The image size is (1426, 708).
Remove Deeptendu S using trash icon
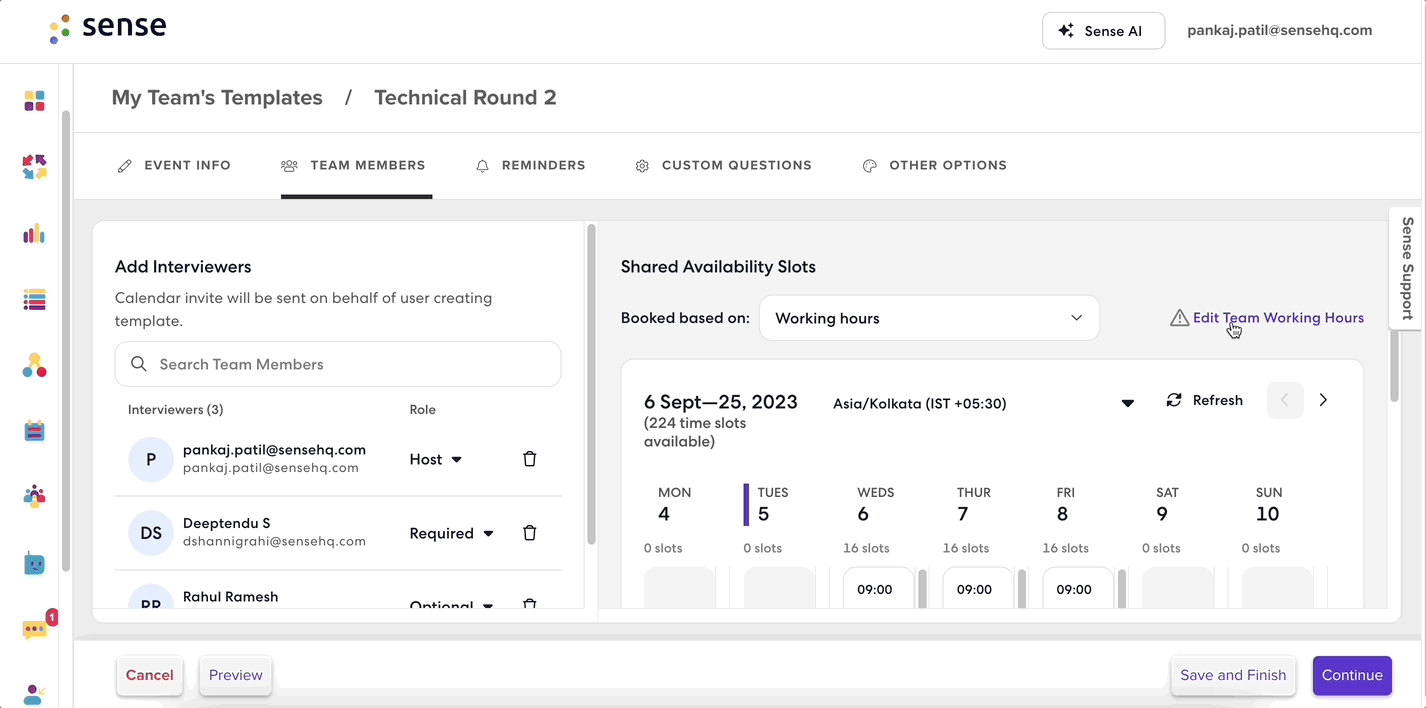[530, 533]
